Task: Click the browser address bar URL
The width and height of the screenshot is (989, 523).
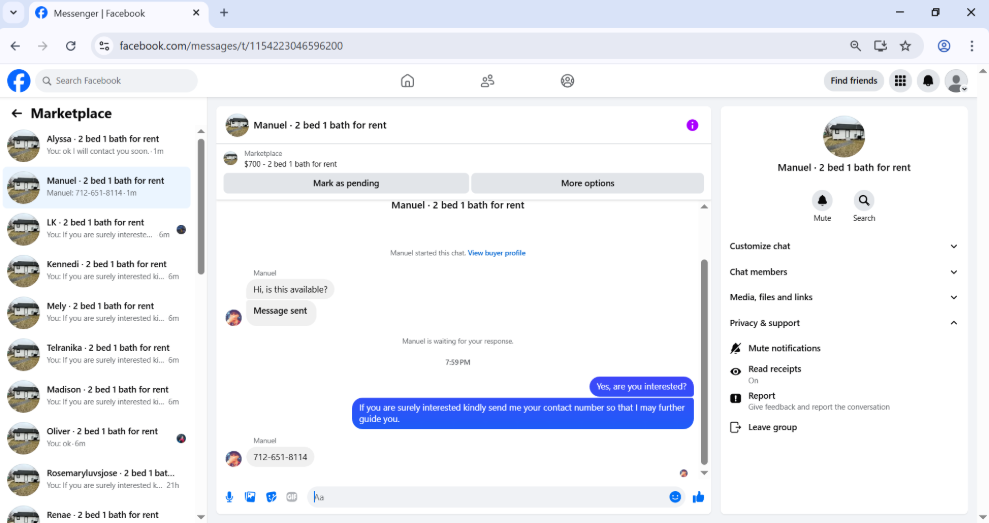Action: (231, 45)
